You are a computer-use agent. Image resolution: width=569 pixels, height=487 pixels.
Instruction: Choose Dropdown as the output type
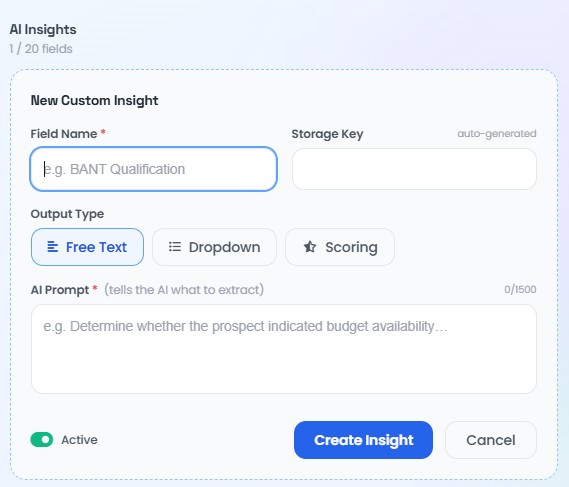pos(214,247)
